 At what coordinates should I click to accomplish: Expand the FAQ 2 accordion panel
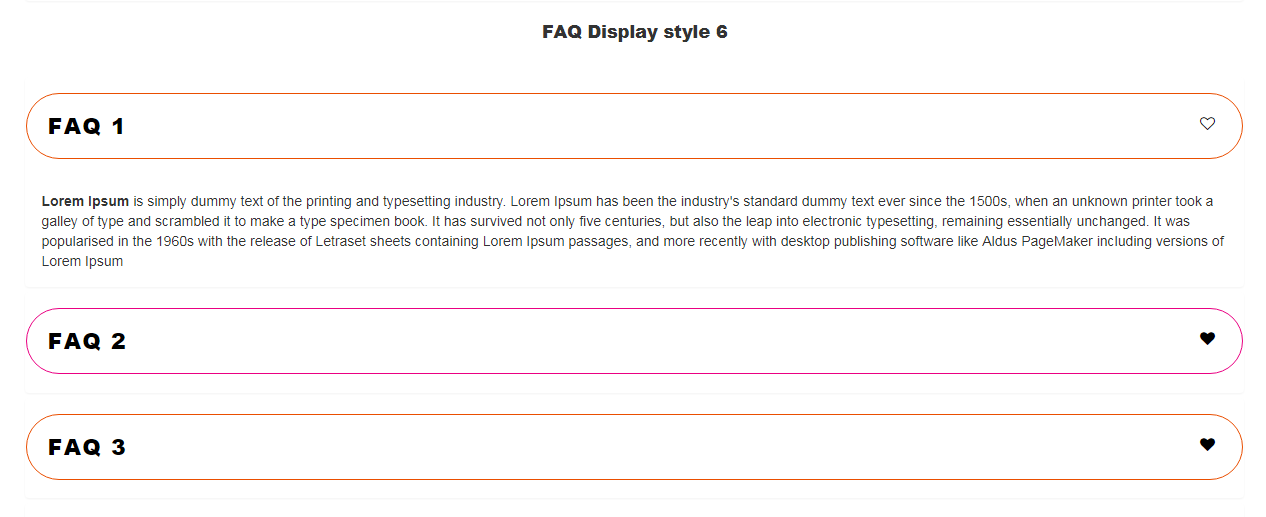tap(634, 341)
